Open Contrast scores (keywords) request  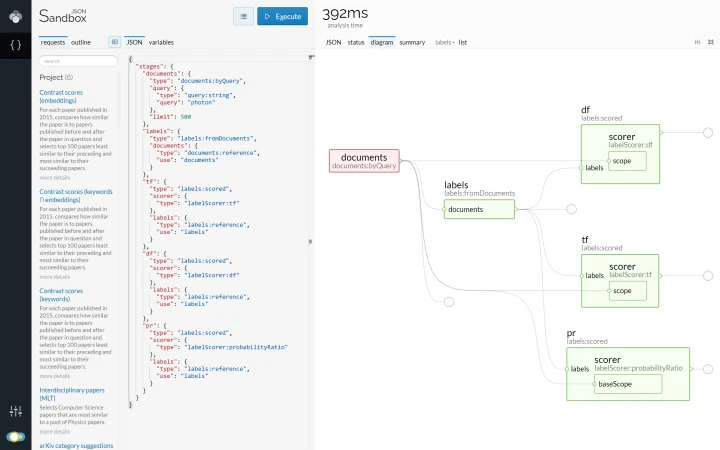(61, 295)
